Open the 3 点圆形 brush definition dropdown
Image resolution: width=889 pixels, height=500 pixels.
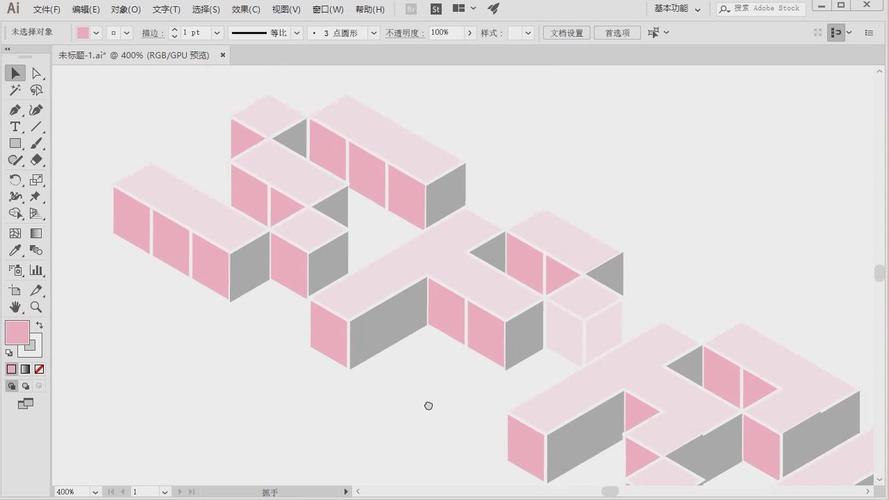click(x=374, y=33)
